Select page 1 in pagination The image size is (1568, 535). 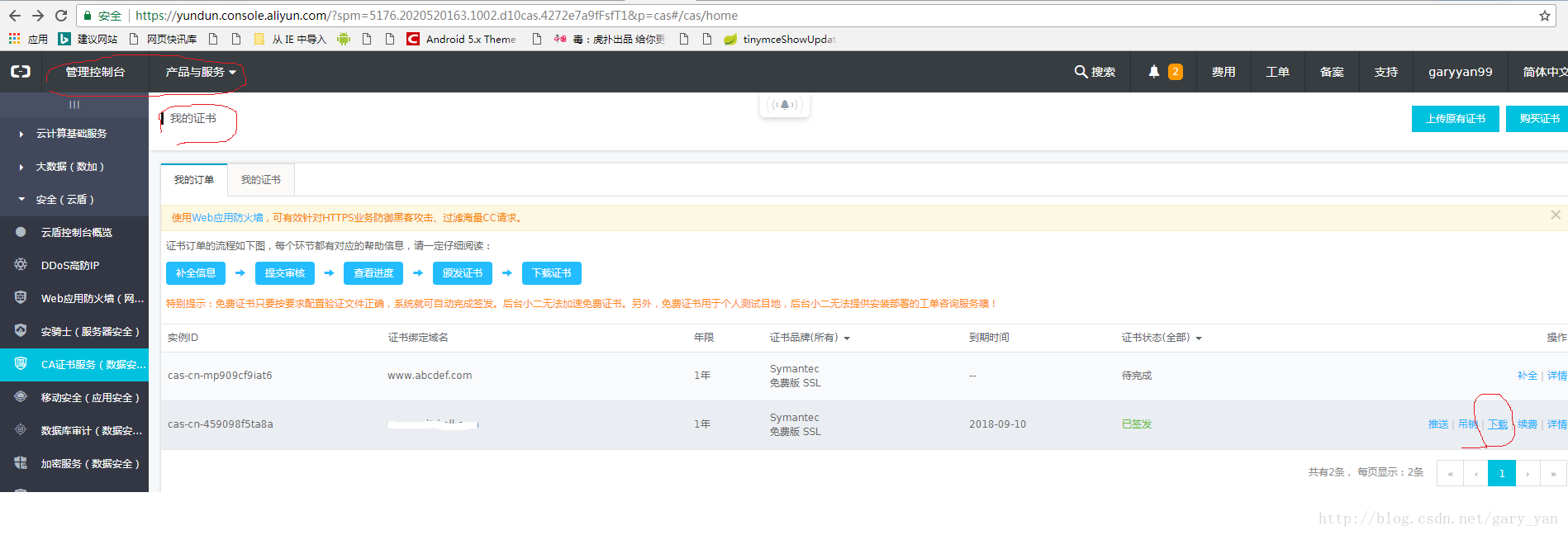[x=1502, y=474]
